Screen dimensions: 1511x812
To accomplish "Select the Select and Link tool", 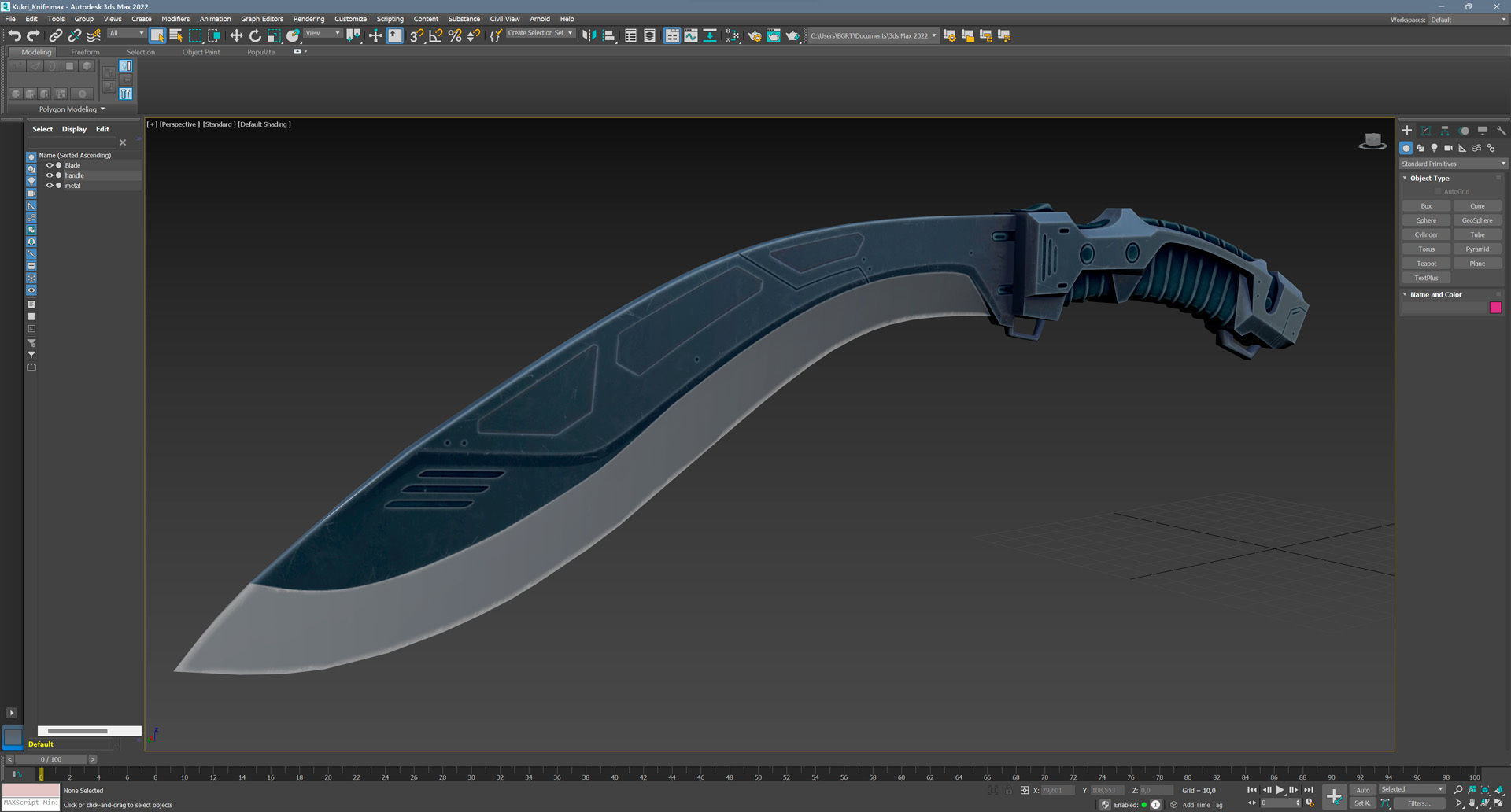I will click(x=55, y=35).
